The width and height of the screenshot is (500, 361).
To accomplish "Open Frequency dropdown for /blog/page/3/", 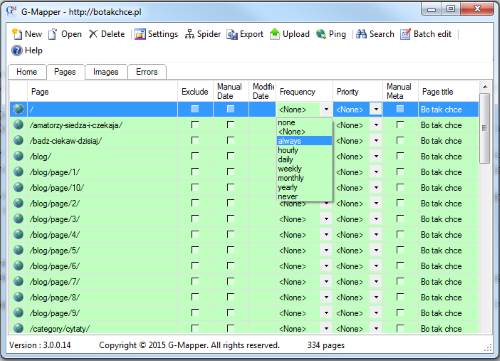I will [x=326, y=219].
